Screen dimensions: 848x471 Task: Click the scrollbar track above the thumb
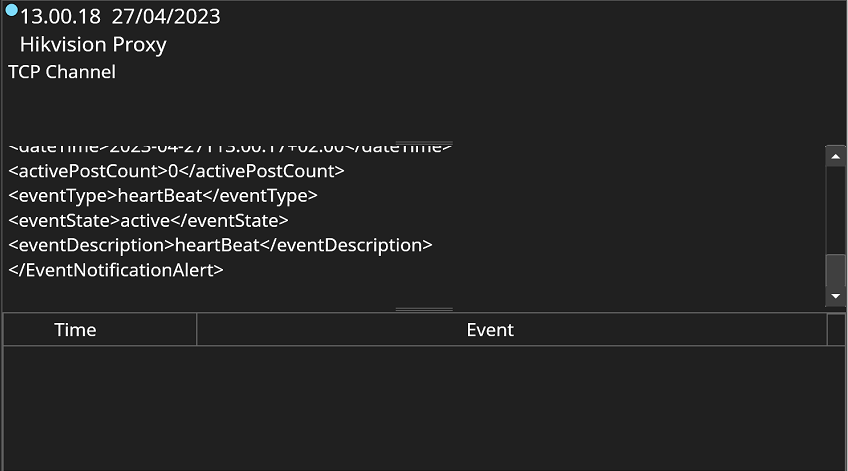point(835,210)
